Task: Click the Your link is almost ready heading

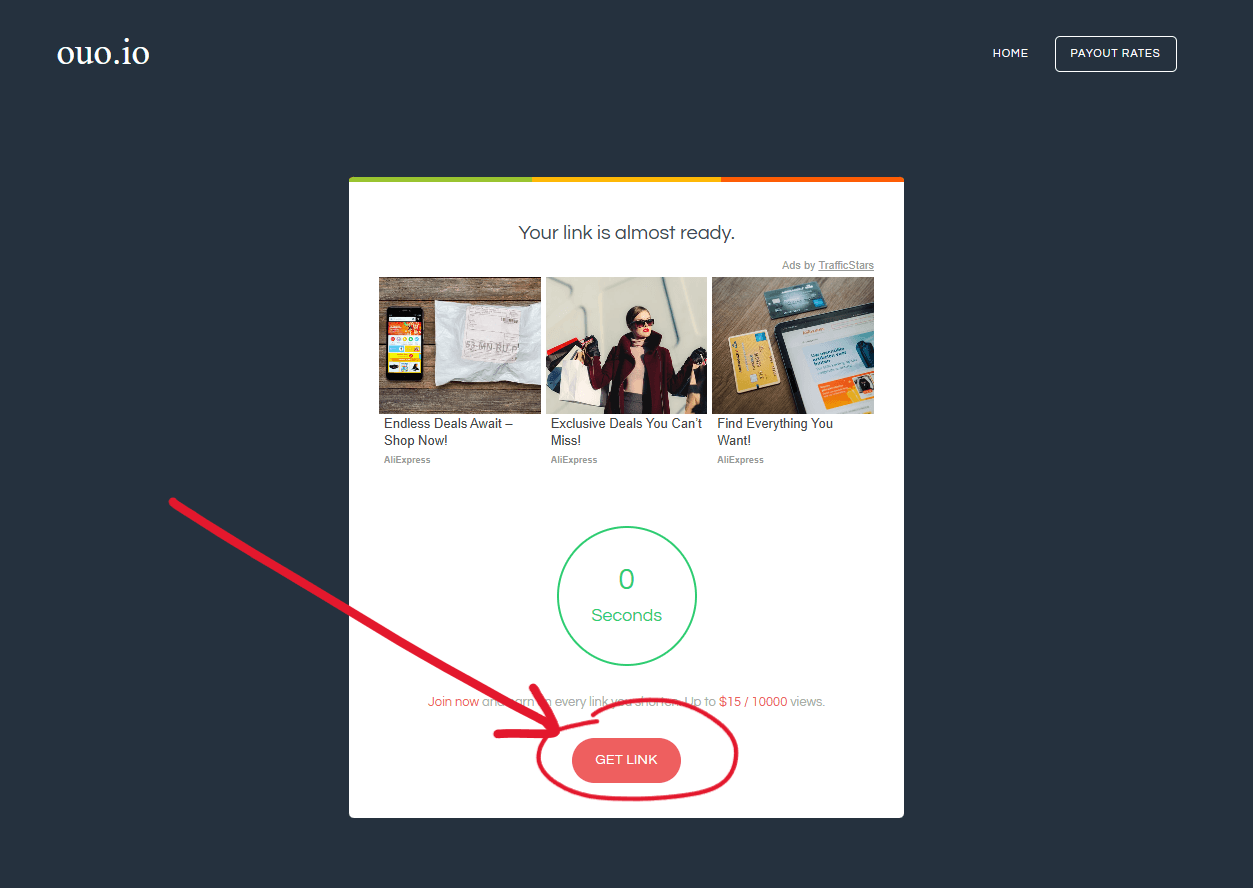Action: (626, 232)
